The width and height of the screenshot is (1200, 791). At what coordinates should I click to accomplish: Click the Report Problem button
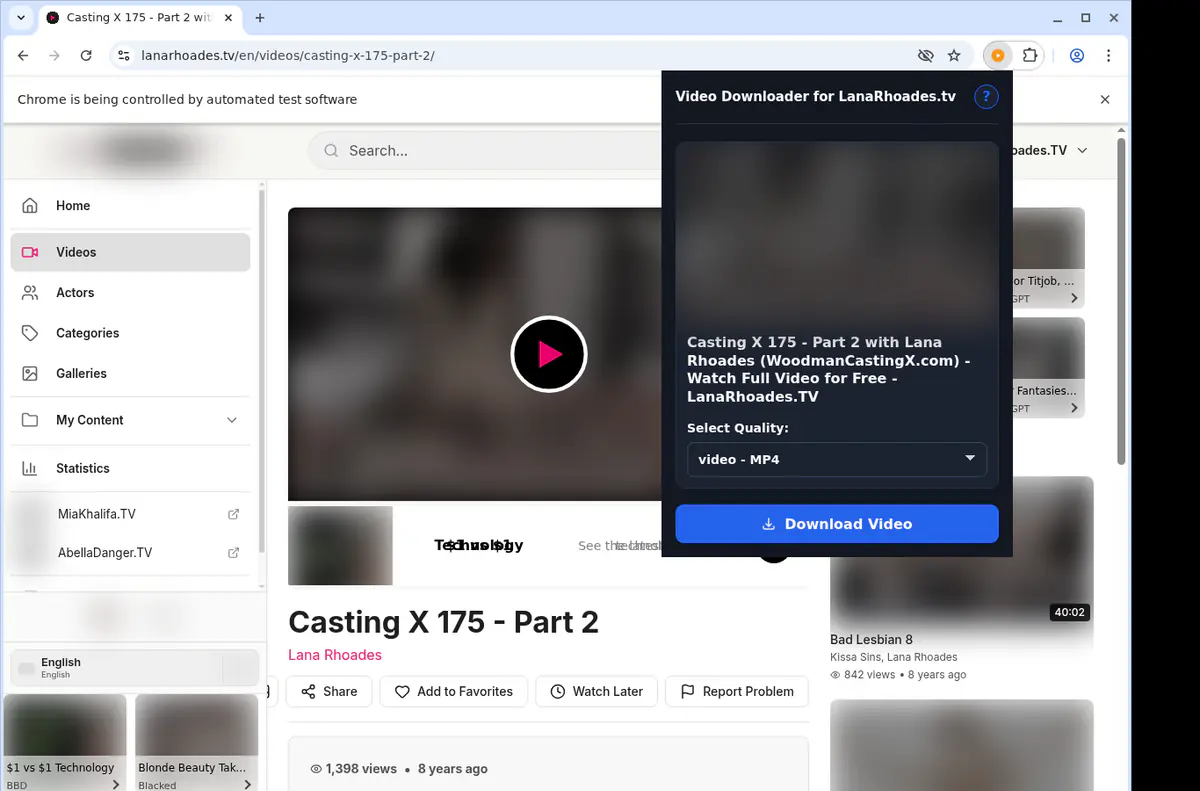tap(736, 691)
